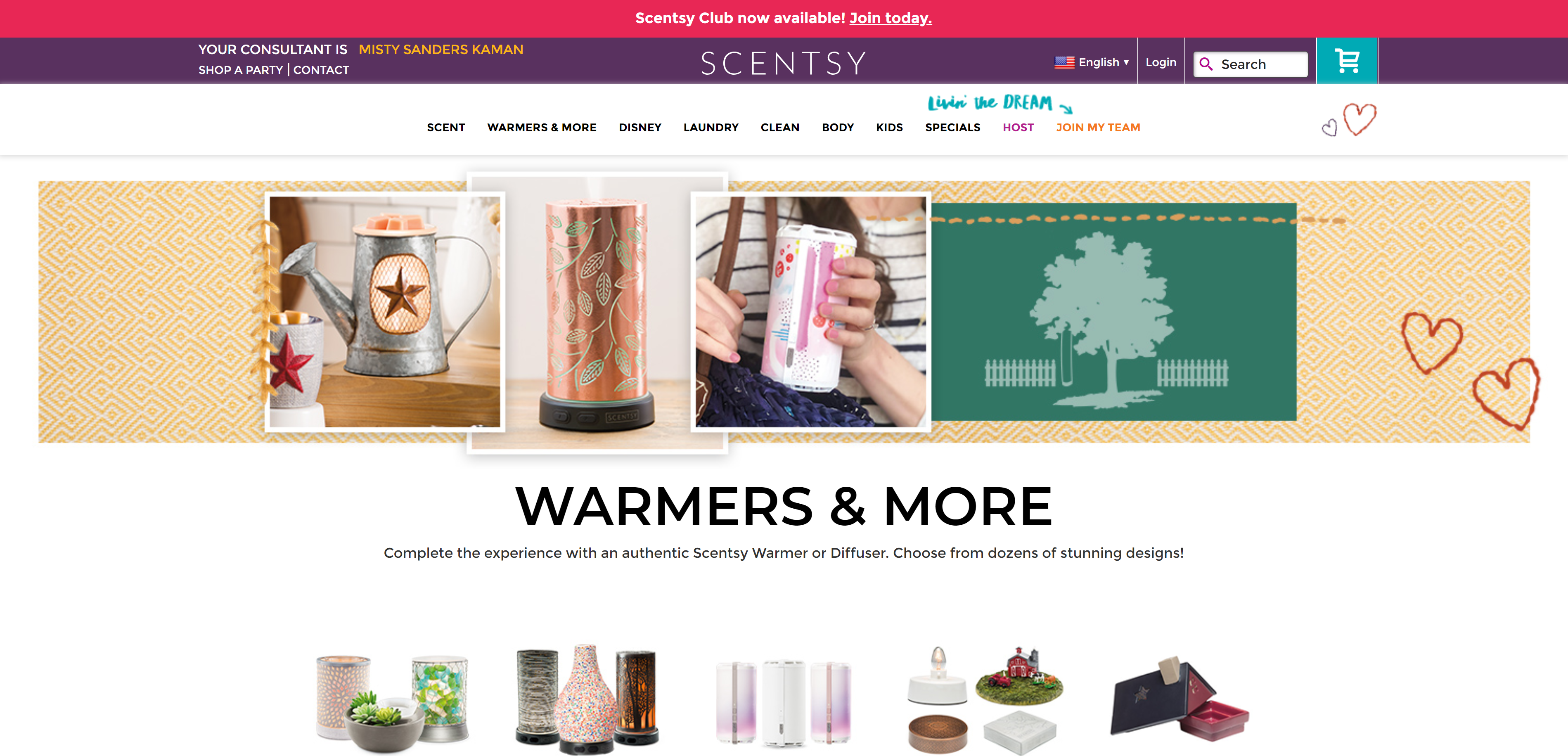Image resolution: width=1568 pixels, height=756 pixels.
Task: Click the magnifying glass search icon
Action: point(1206,64)
